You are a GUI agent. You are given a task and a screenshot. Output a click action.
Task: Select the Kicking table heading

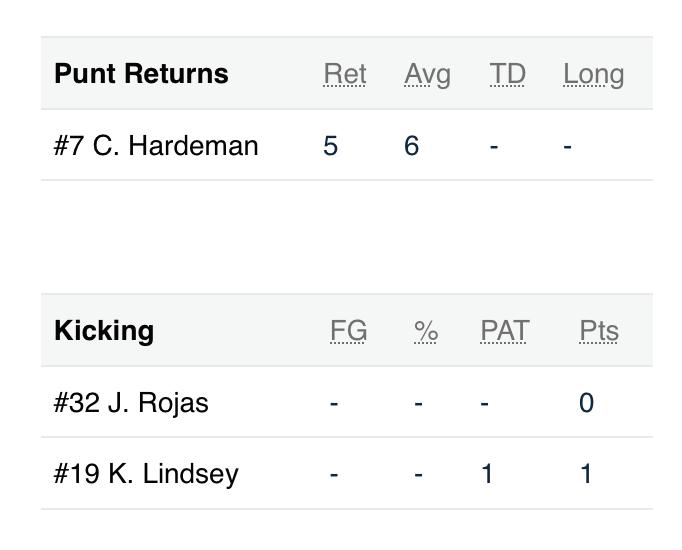[104, 331]
